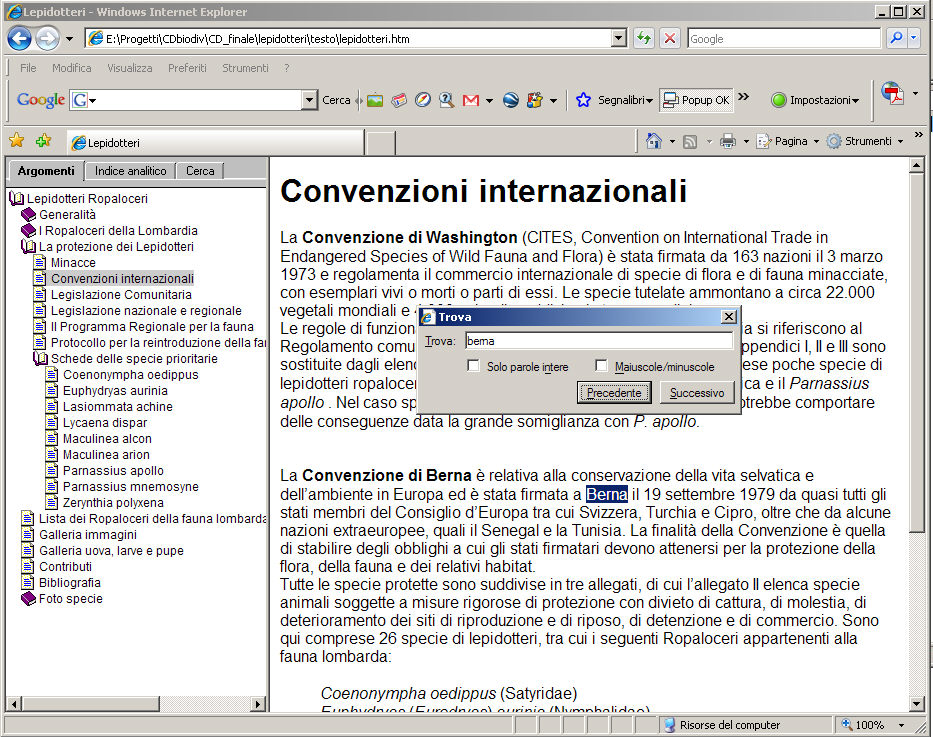933x737 pixels.
Task: Click the Gmail envelope icon in Google toolbar
Action: (x=471, y=100)
